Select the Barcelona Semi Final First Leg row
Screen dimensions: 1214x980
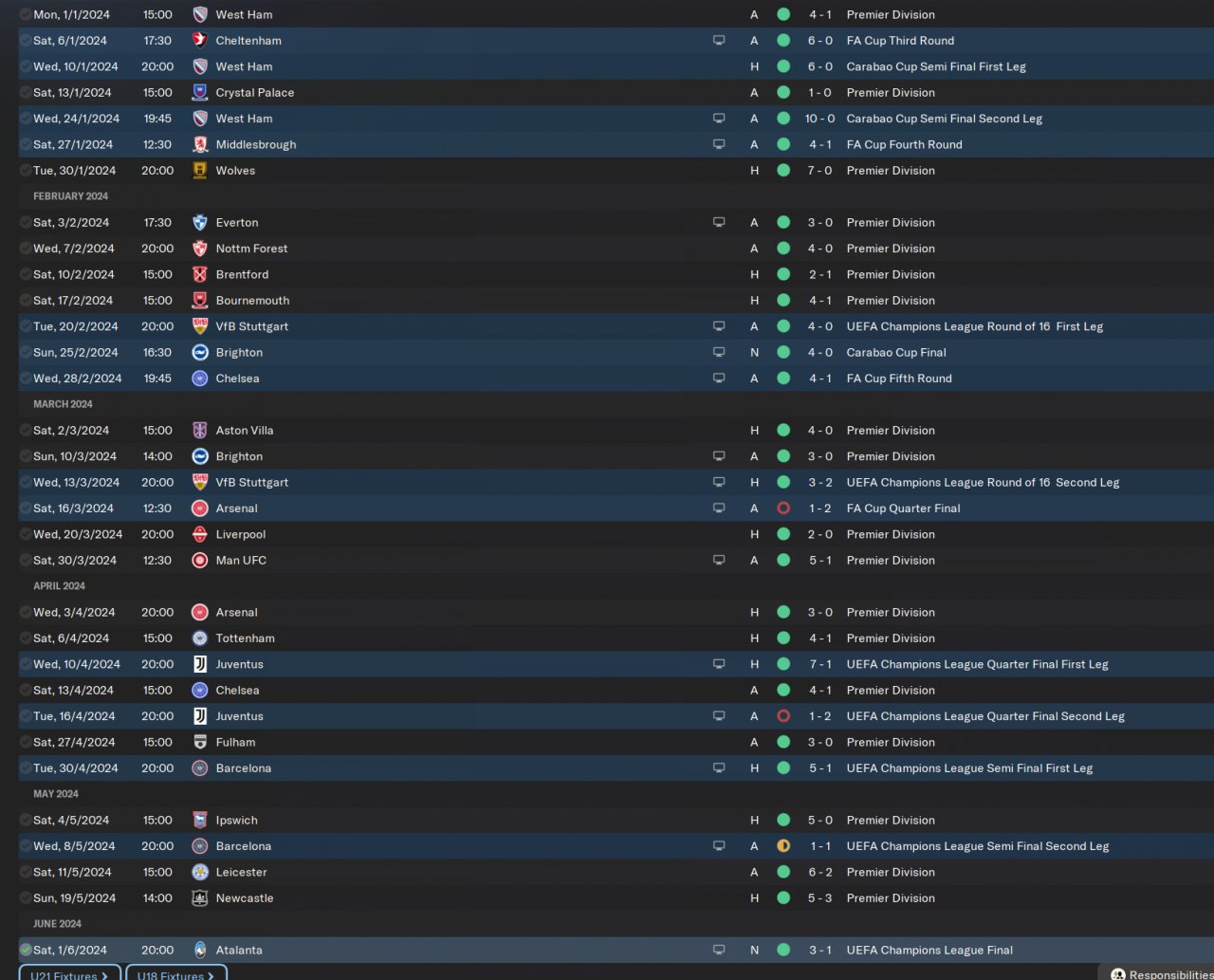tap(616, 768)
